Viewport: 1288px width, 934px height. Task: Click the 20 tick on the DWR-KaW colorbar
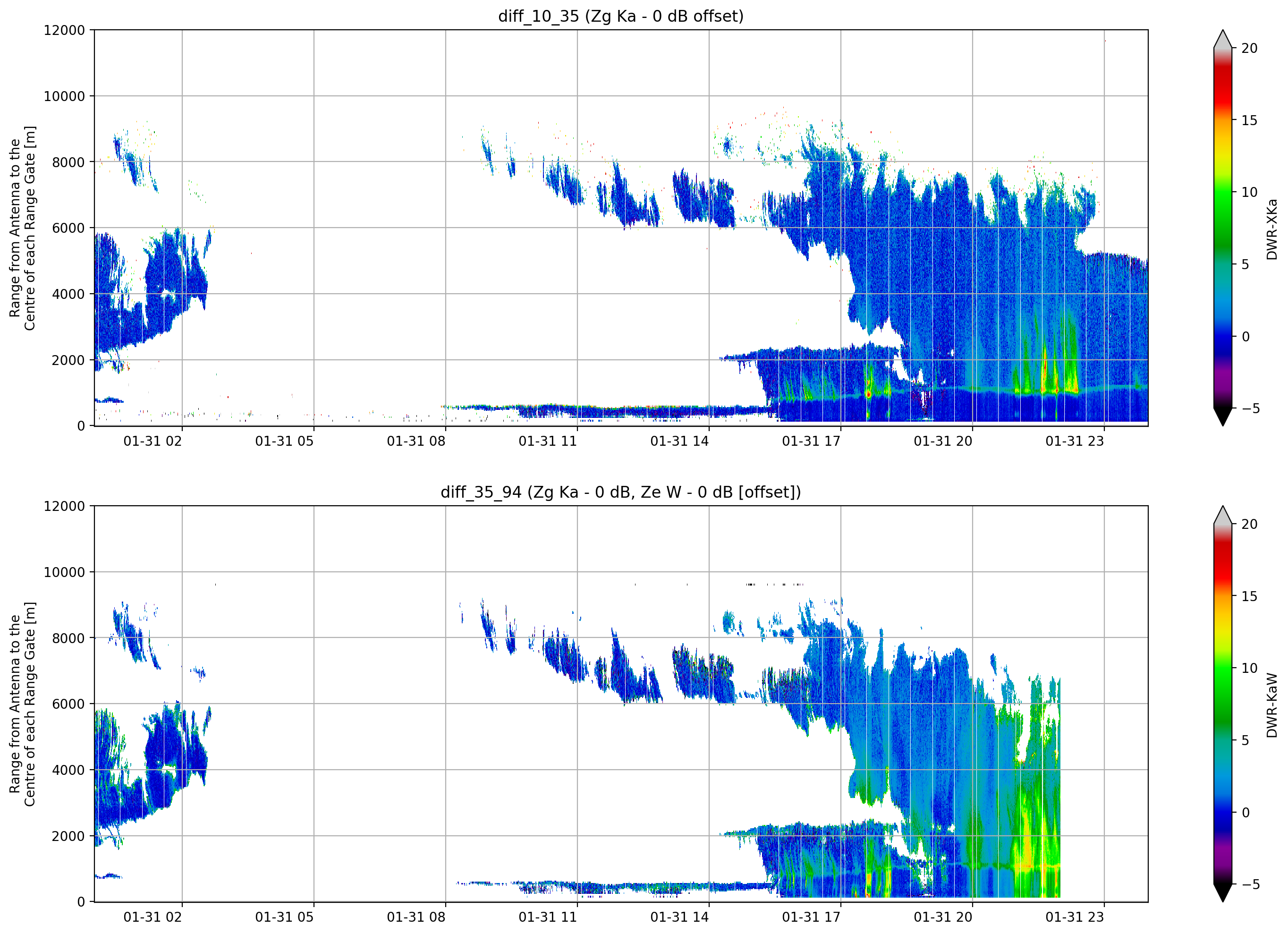(x=1249, y=525)
